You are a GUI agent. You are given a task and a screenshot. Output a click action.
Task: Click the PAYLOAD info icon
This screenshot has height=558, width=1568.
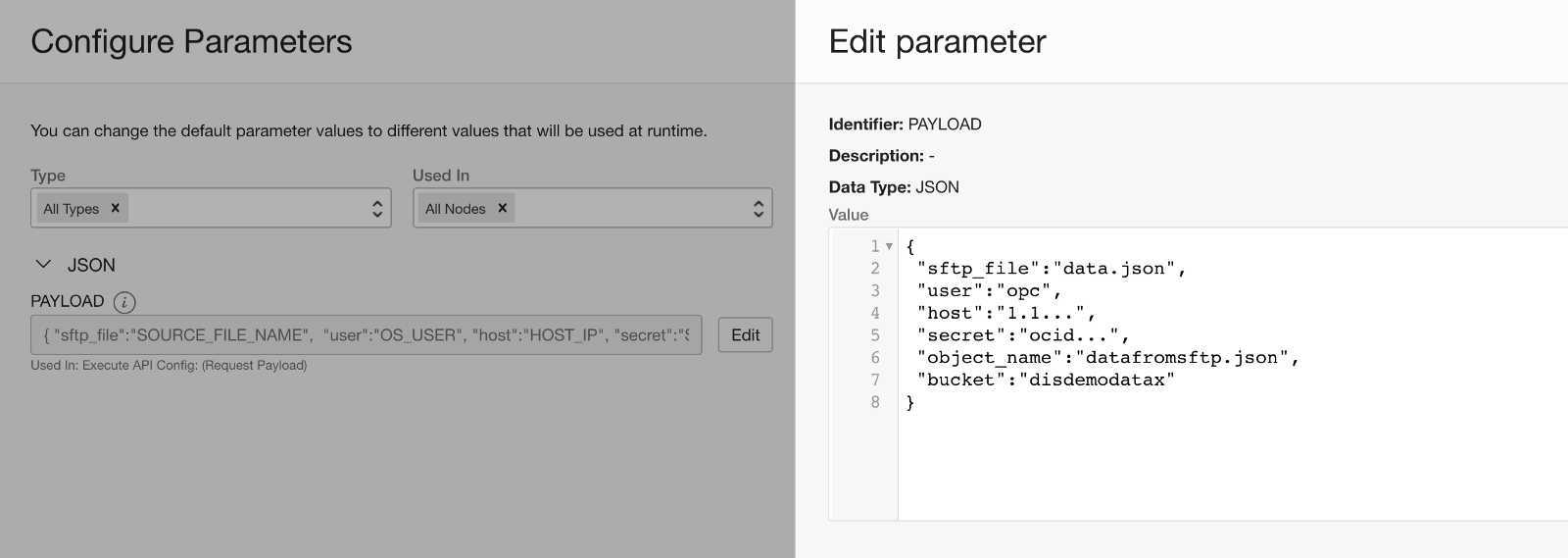(124, 302)
